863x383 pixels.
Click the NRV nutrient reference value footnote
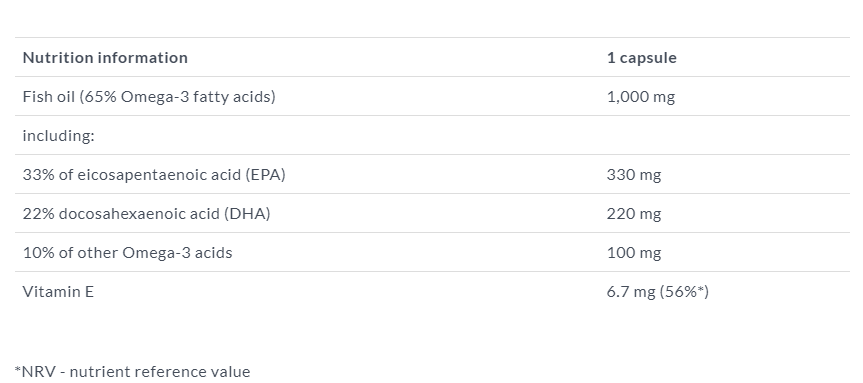coord(132,371)
